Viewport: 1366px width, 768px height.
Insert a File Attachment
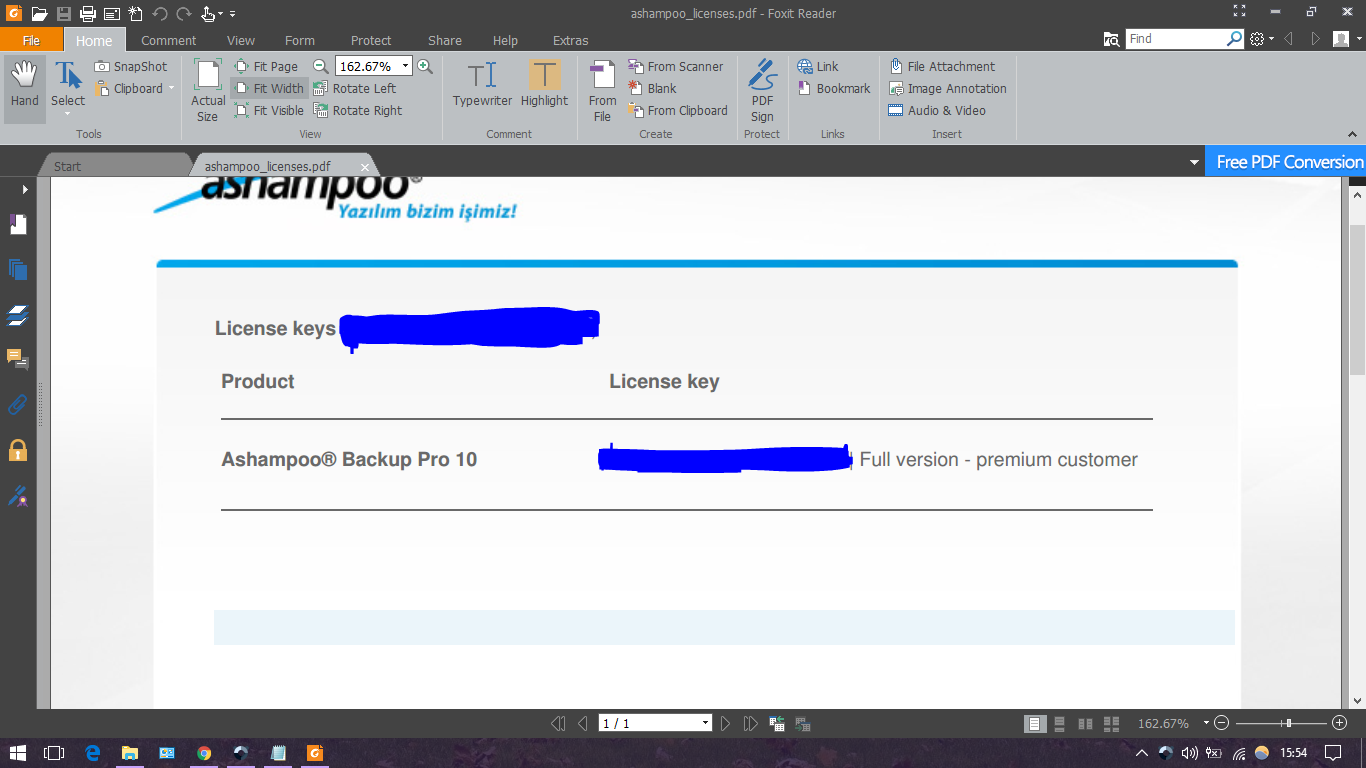point(942,66)
